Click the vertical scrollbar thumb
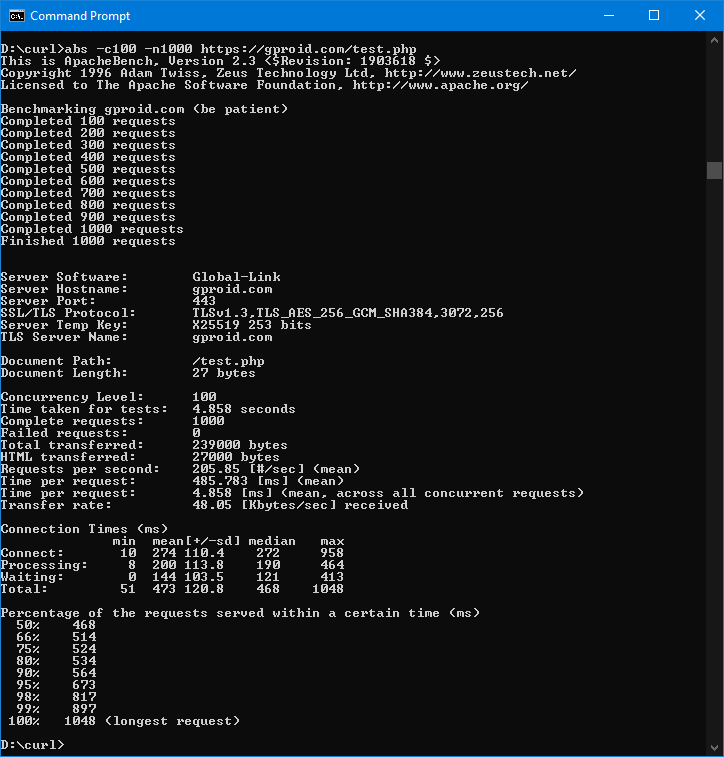Image resolution: width=724 pixels, height=757 pixels. point(714,170)
